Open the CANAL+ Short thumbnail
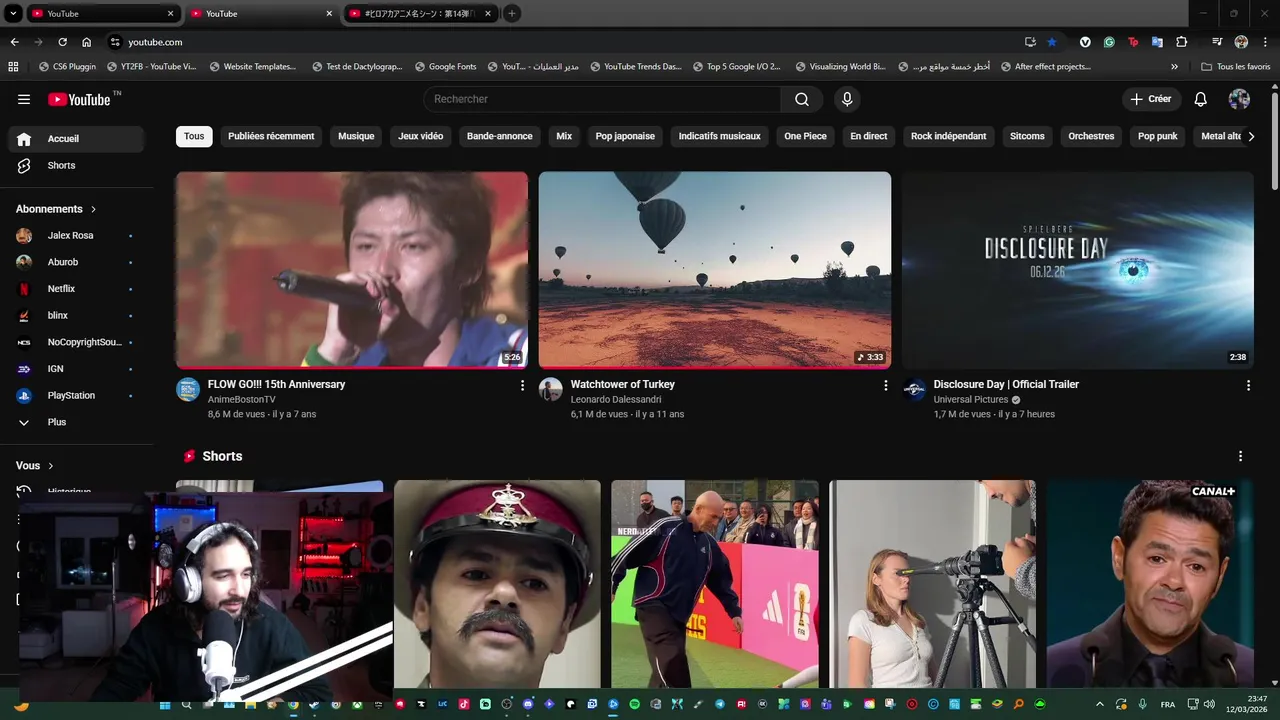This screenshot has width=1280, height=720. [1150, 584]
